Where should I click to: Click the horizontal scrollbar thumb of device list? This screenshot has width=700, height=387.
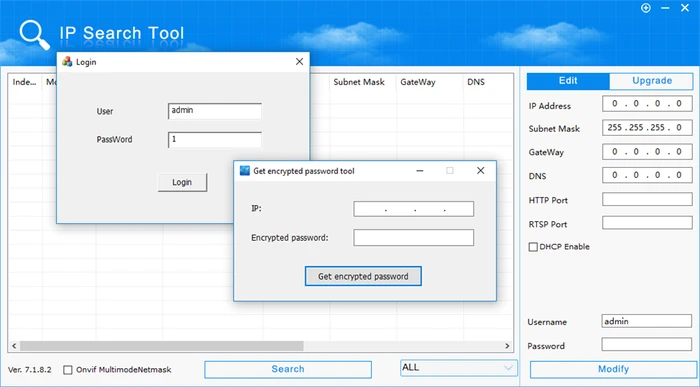(x=162, y=346)
